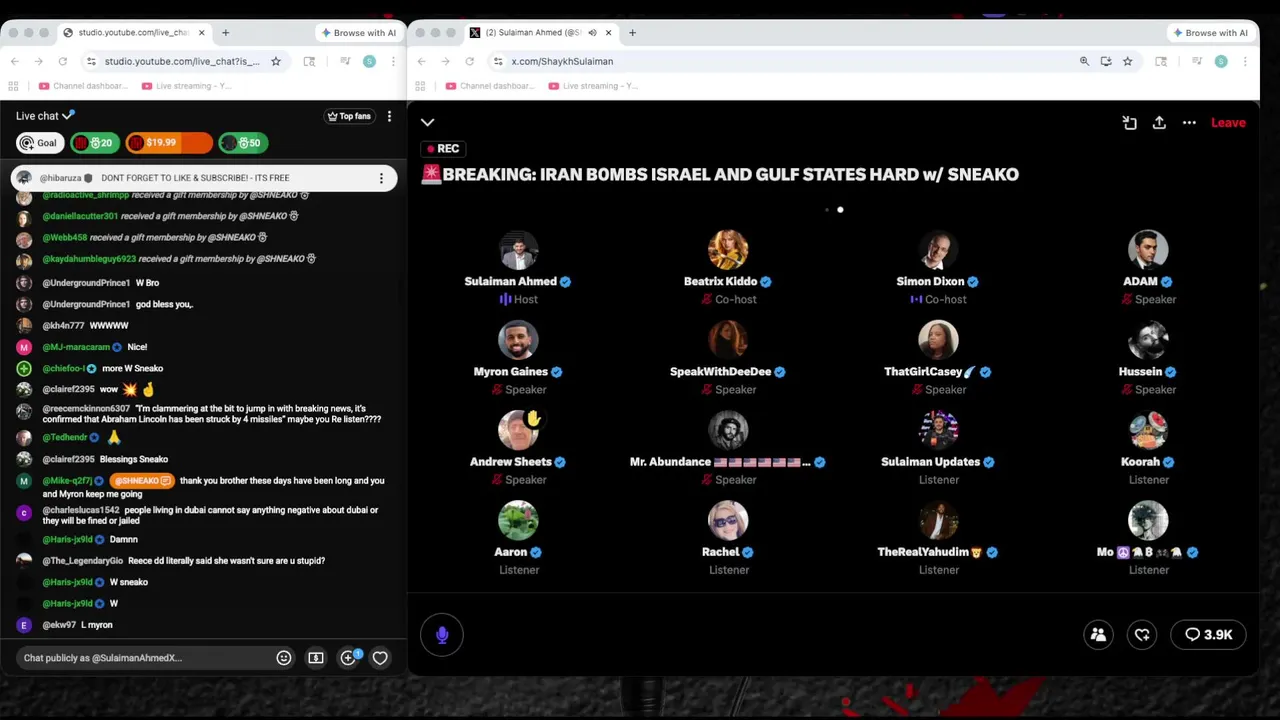Click Koorah listener avatar
Viewport: 1280px width, 720px height.
tap(1148, 430)
